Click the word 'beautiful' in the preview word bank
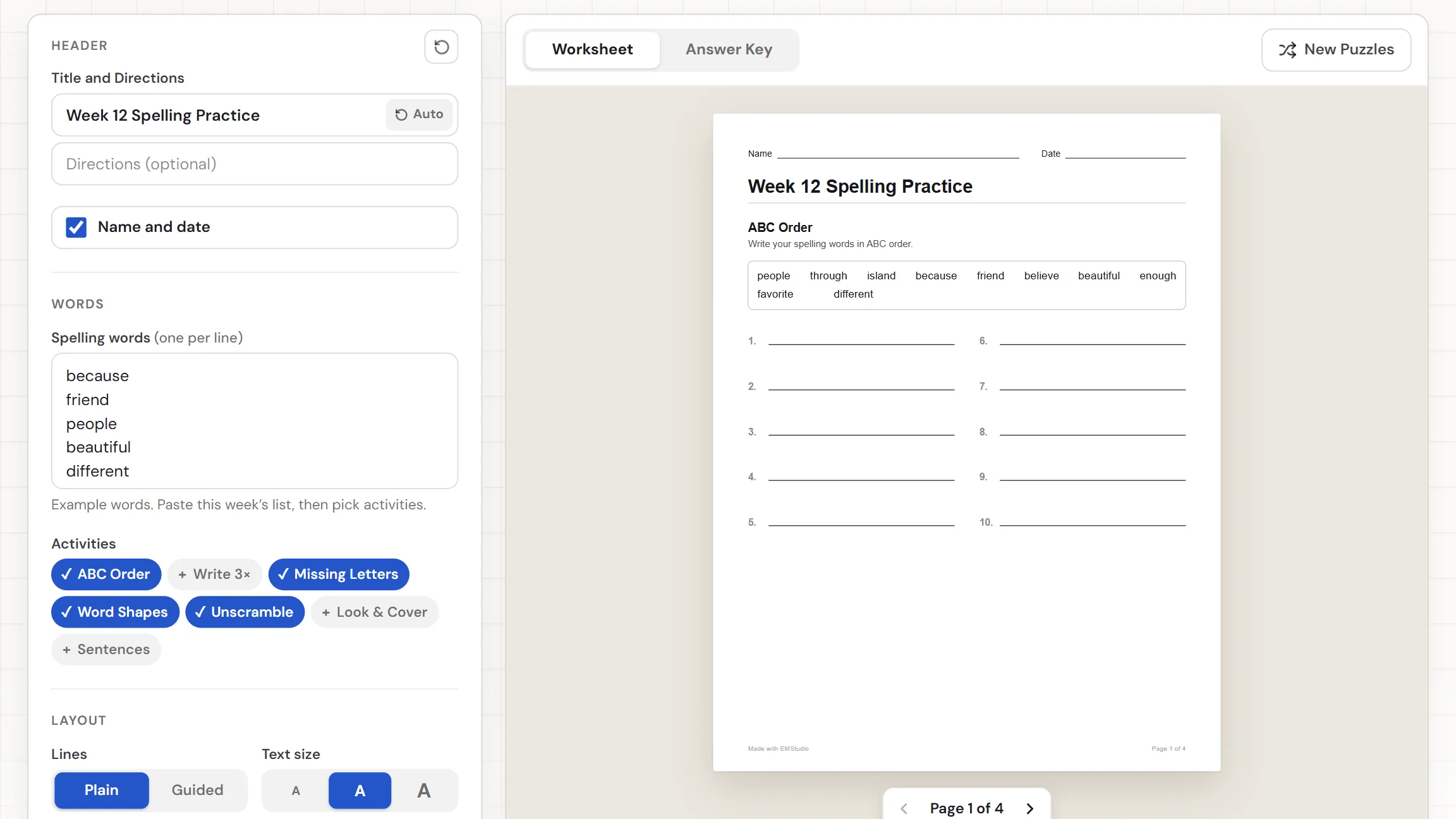This screenshot has height=819, width=1456. click(x=1098, y=276)
